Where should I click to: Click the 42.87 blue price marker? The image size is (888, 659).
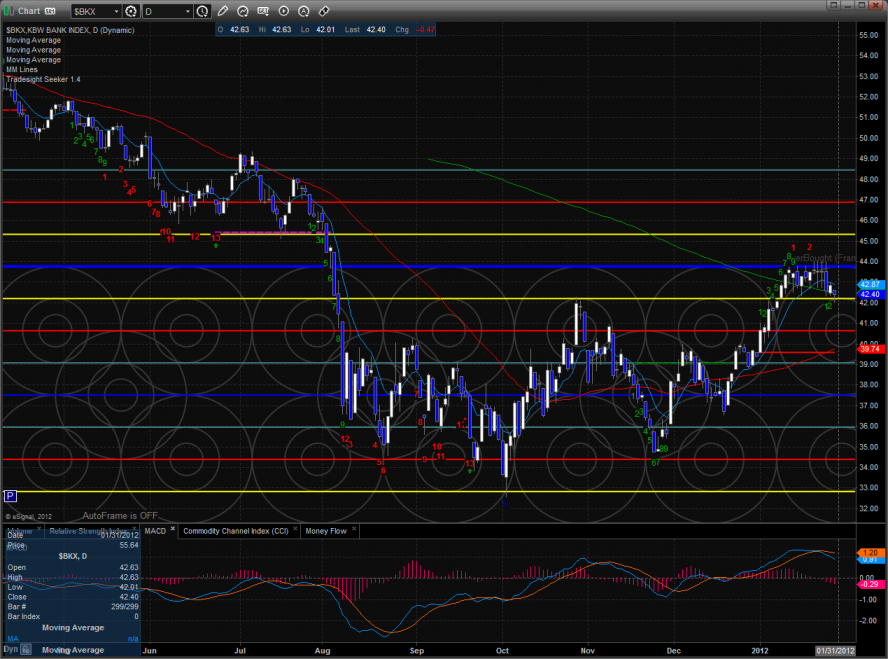click(x=870, y=284)
